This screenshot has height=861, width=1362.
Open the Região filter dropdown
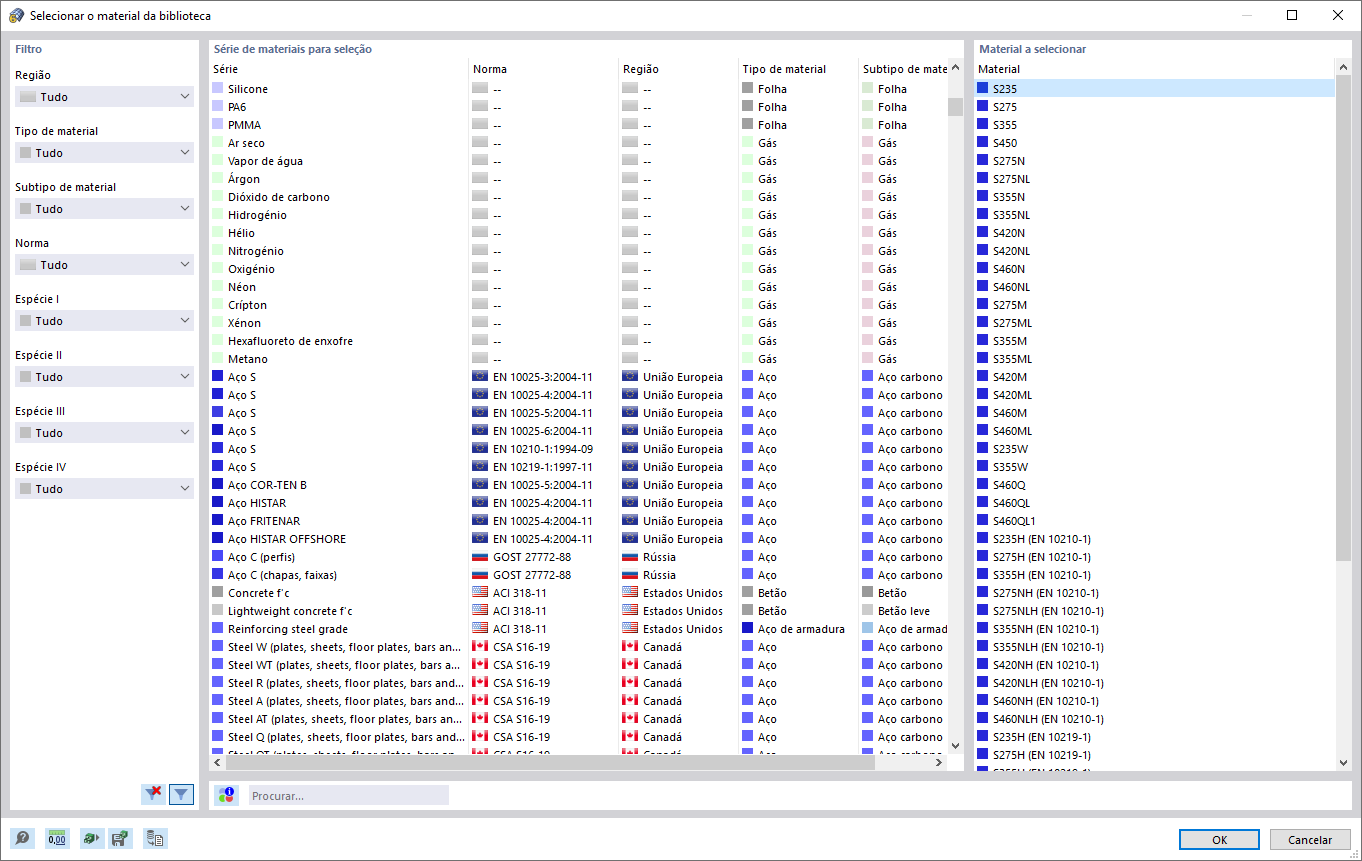click(104, 97)
